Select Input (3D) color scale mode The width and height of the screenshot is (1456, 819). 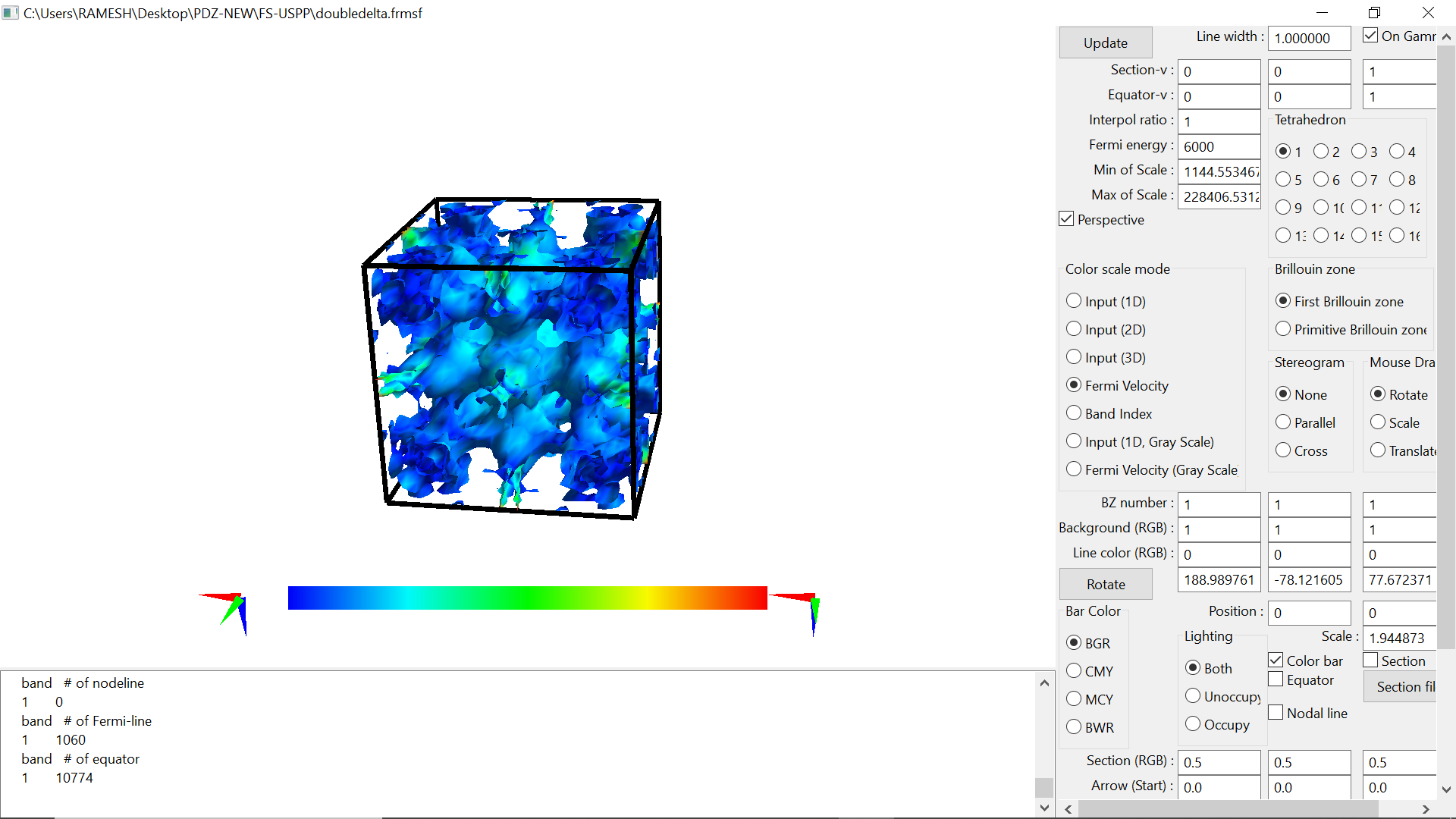(1074, 356)
